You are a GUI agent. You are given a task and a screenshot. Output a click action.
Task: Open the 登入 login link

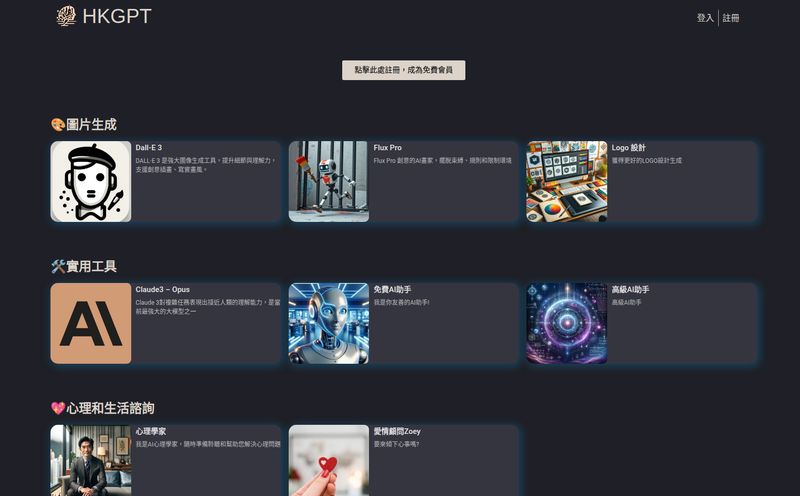pos(705,18)
